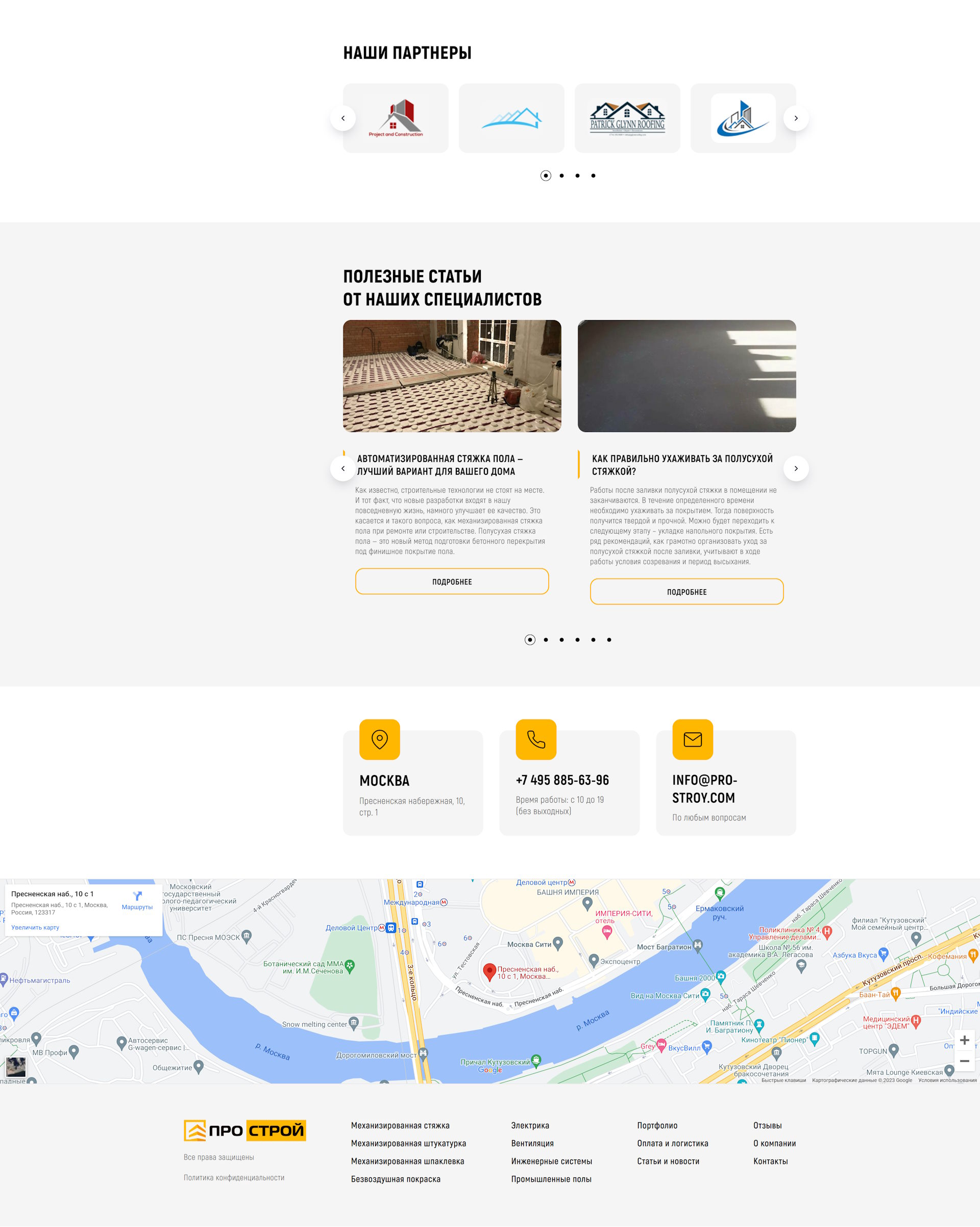Click previous arrow in partners carousel
Screen dimensions: 980x1227
(x=343, y=118)
